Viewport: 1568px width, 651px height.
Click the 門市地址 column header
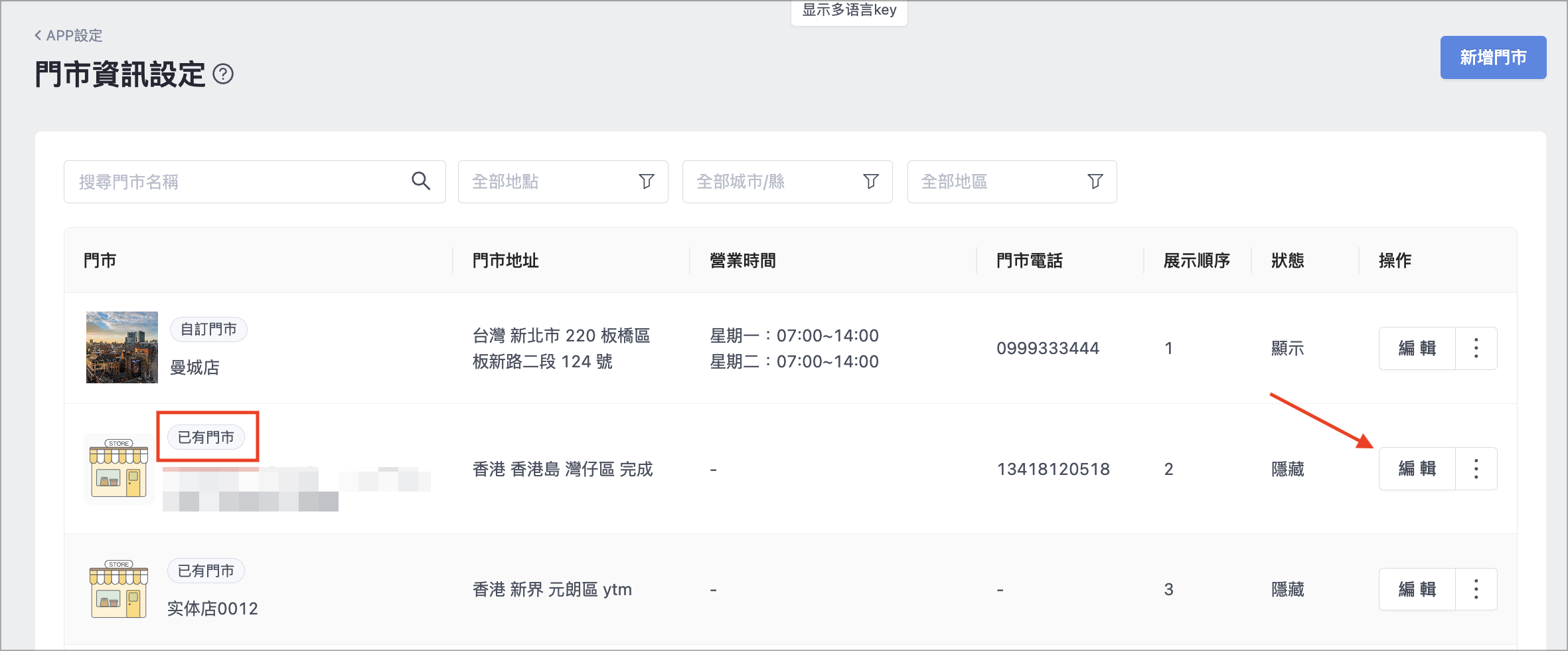pos(506,260)
